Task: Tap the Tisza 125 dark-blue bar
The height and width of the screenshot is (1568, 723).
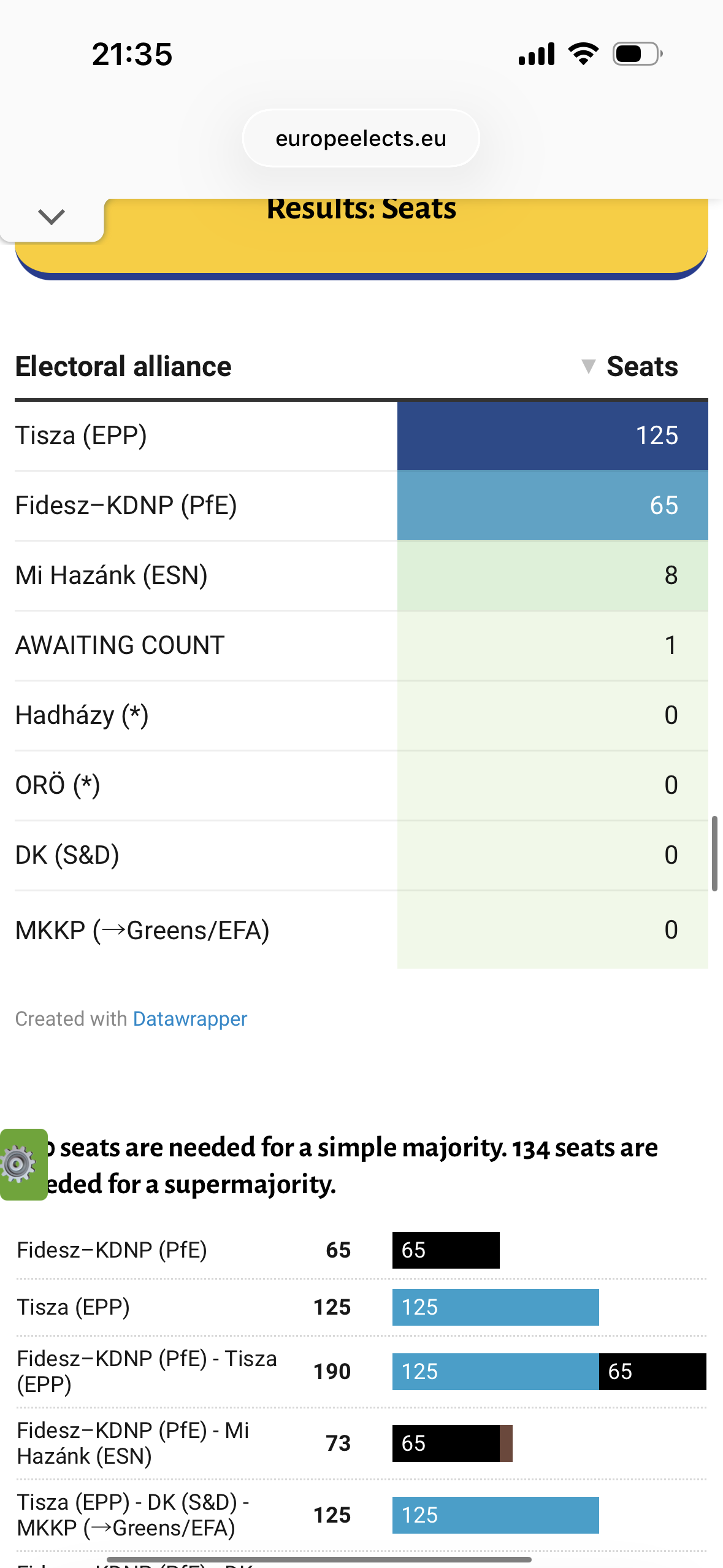Action: click(x=552, y=436)
